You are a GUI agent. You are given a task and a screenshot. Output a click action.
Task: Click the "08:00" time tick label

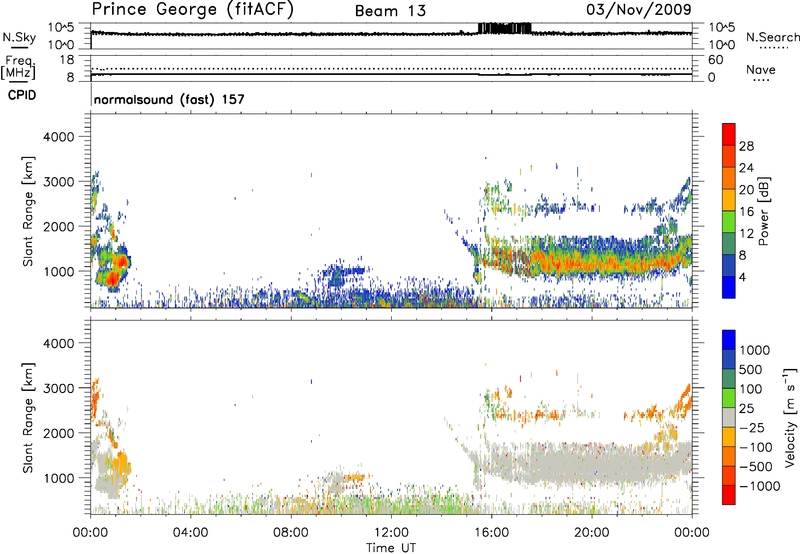290,533
